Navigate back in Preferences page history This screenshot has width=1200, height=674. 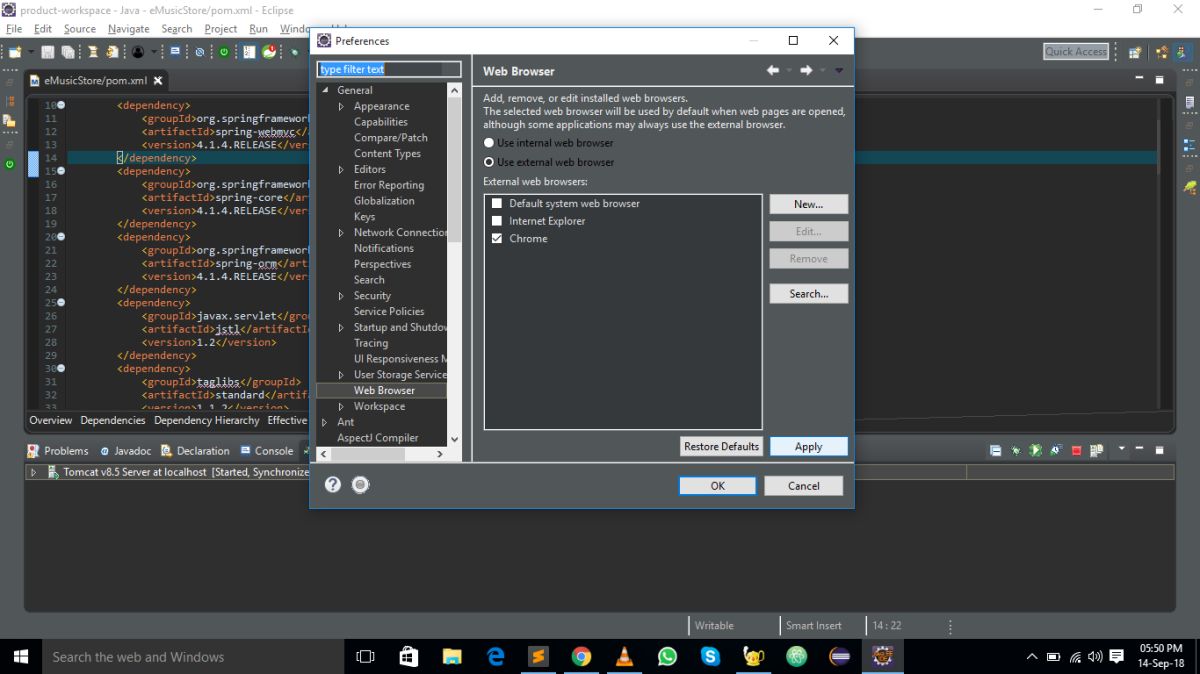pyautogui.click(x=773, y=70)
